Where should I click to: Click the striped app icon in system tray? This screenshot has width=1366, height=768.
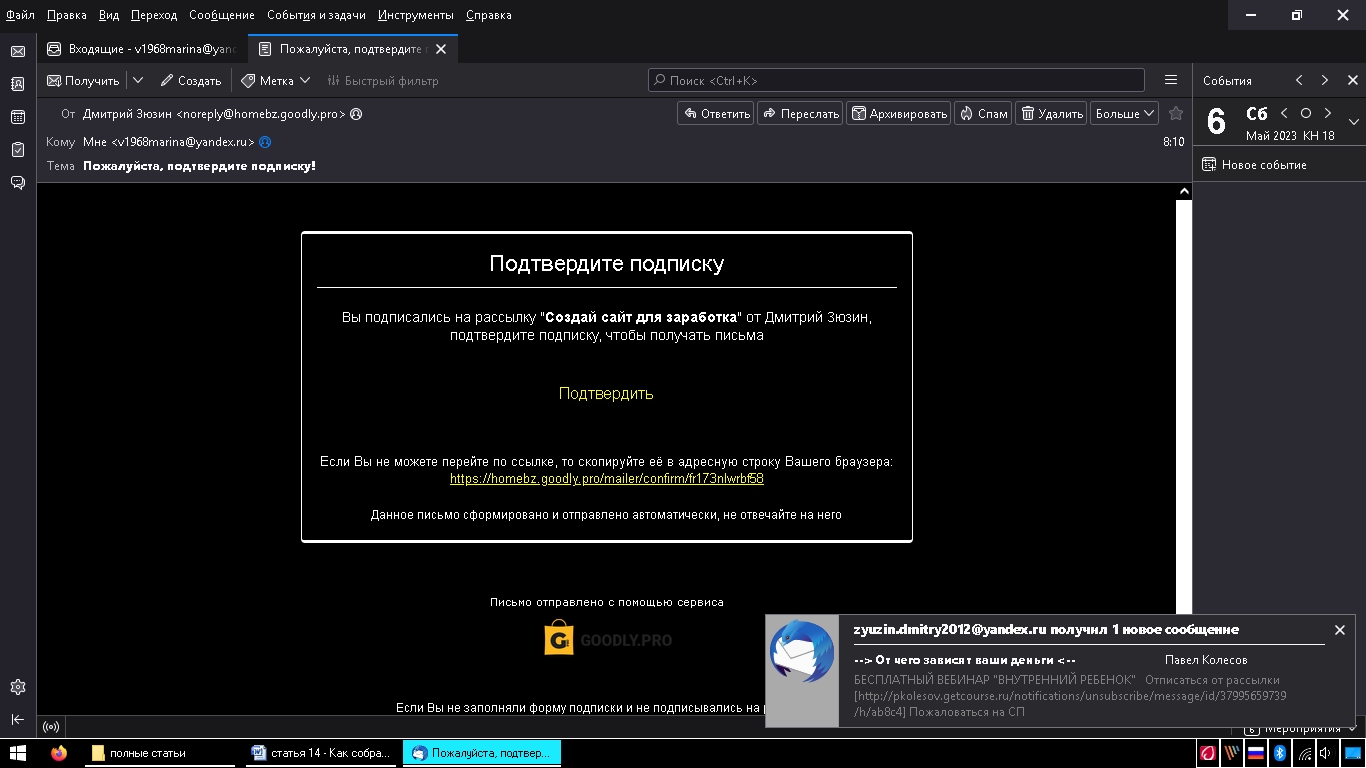coord(1232,753)
